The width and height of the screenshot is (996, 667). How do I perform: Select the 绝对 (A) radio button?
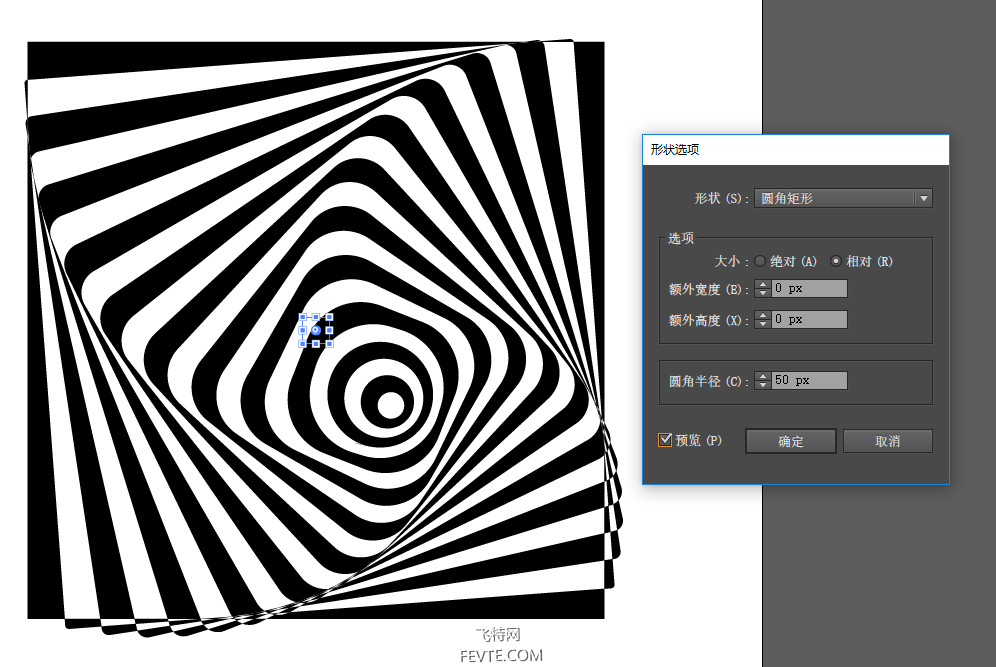pyautogui.click(x=760, y=261)
